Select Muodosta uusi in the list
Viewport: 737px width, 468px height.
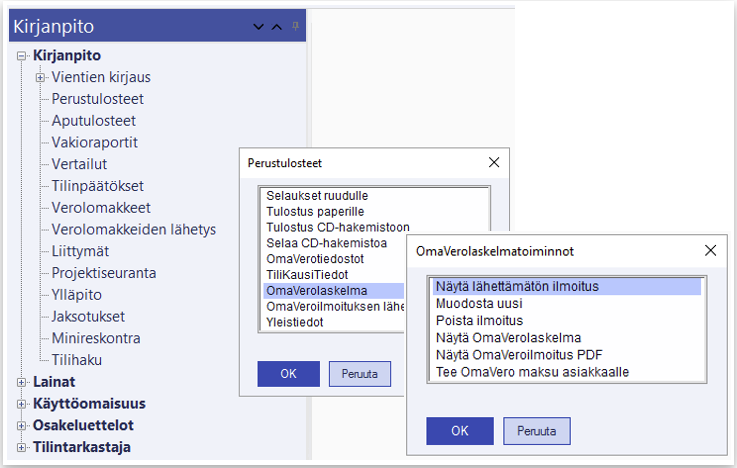[479, 304]
